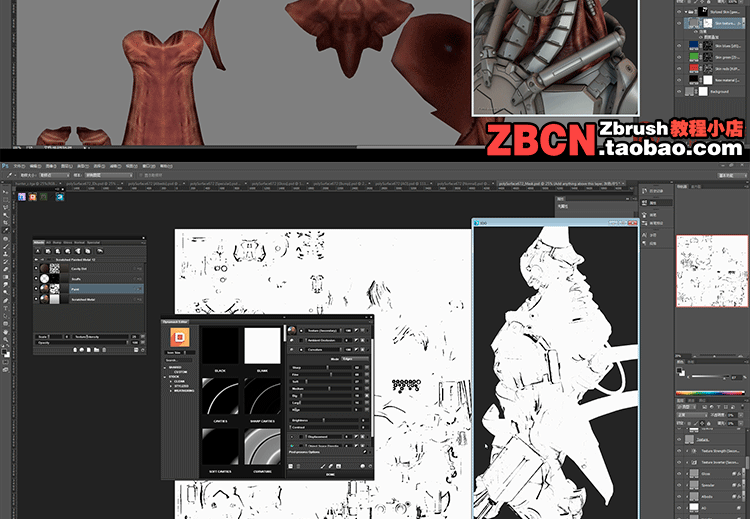Open the sample size dropdown in options bar
The image size is (750, 519).
point(54,175)
